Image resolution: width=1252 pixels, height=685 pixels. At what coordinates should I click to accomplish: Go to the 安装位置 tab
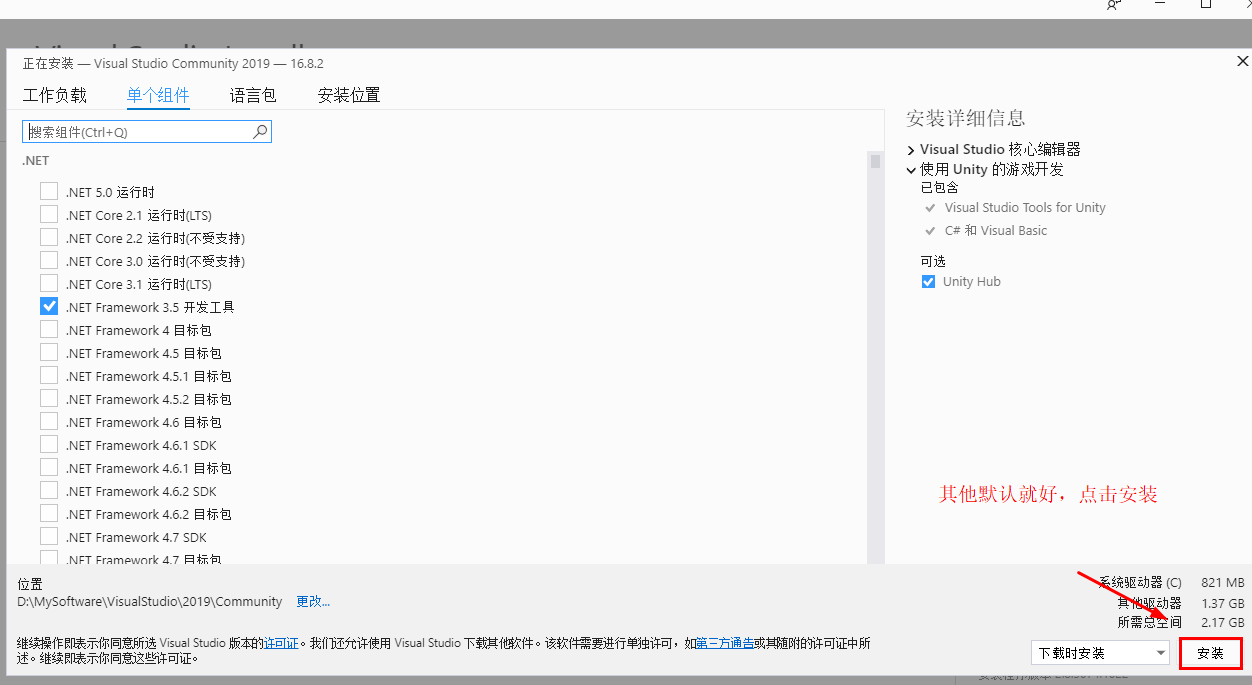tap(349, 96)
